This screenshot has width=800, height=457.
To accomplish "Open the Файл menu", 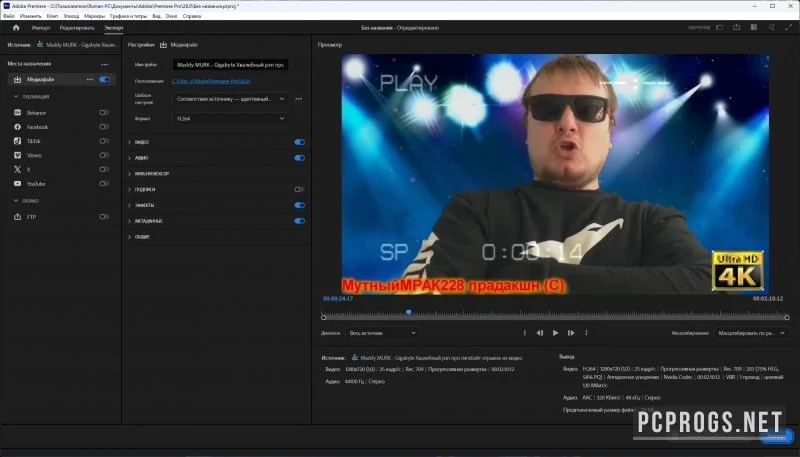I will click(x=9, y=16).
